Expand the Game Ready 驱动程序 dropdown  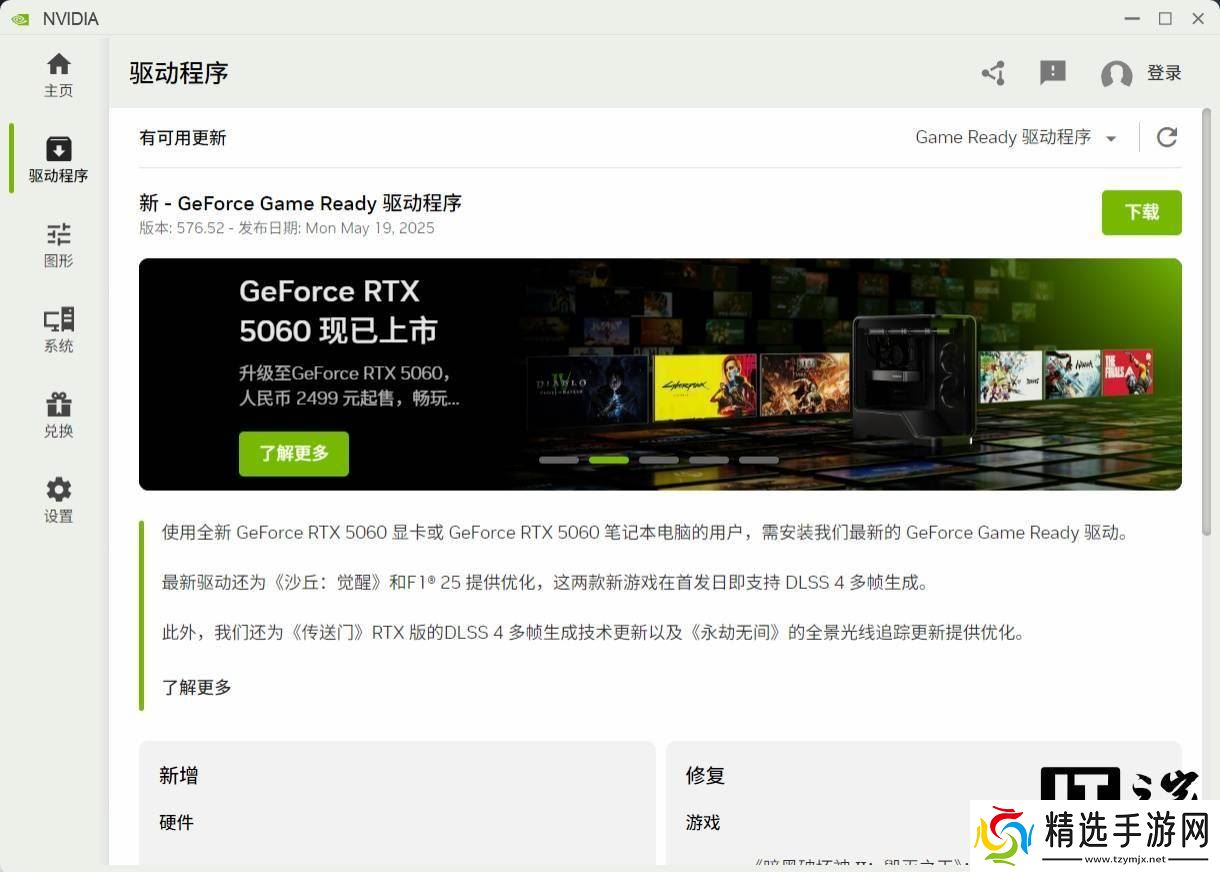[x=1016, y=137]
